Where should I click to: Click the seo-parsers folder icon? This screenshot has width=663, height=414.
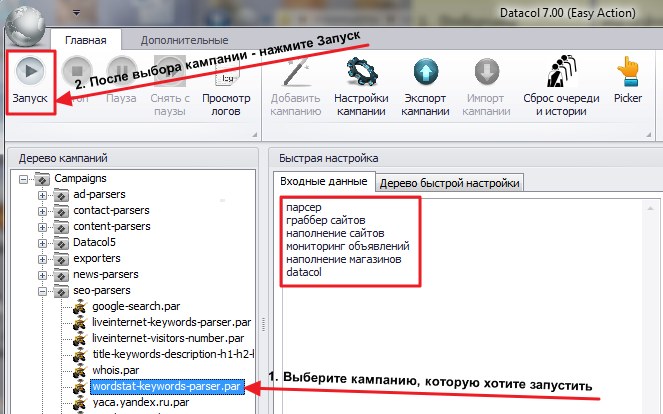point(61,291)
